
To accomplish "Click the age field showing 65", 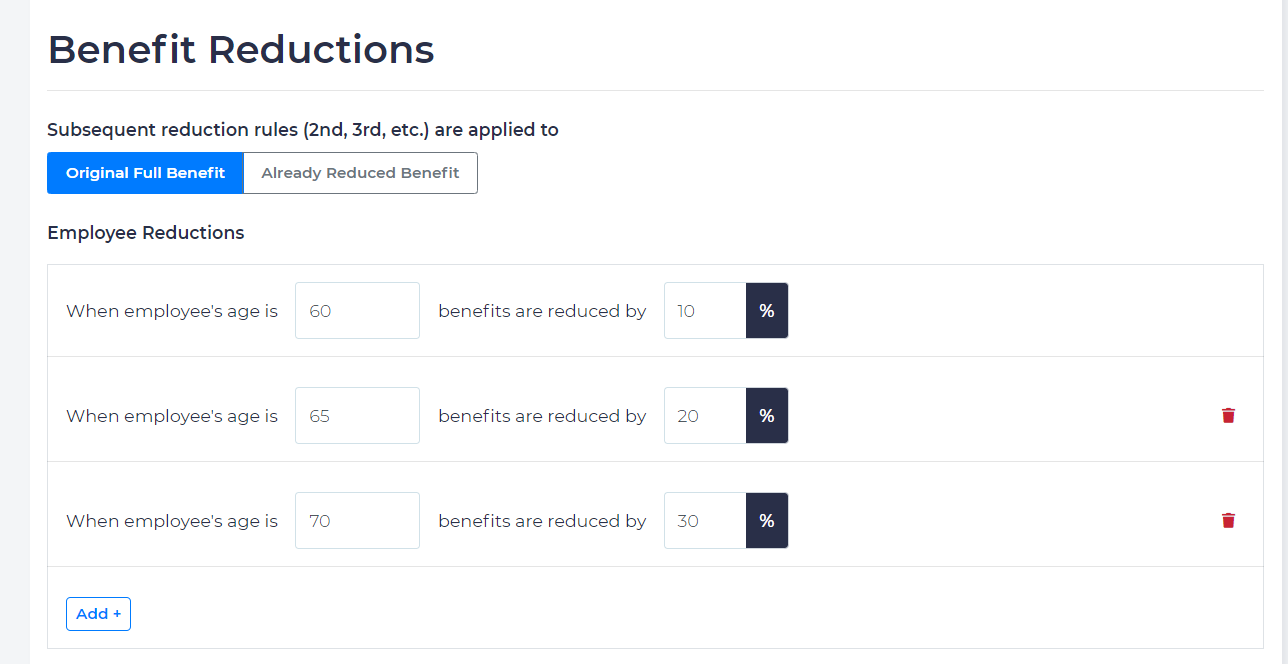I will point(357,415).
